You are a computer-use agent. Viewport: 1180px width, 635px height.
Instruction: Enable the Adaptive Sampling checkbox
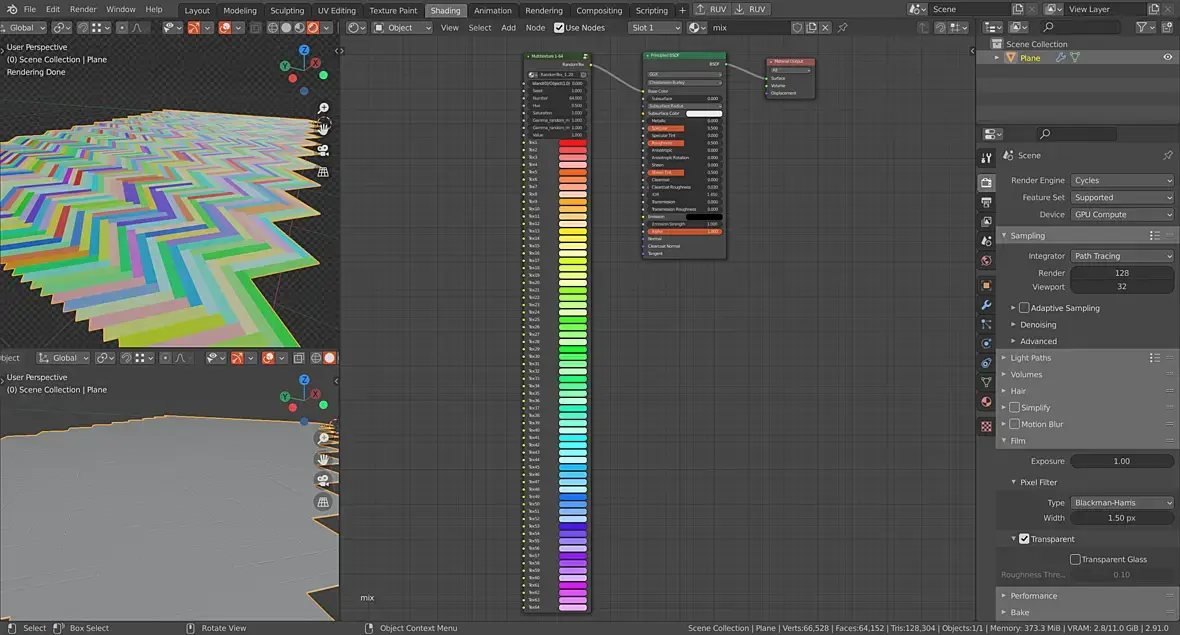click(x=1024, y=308)
